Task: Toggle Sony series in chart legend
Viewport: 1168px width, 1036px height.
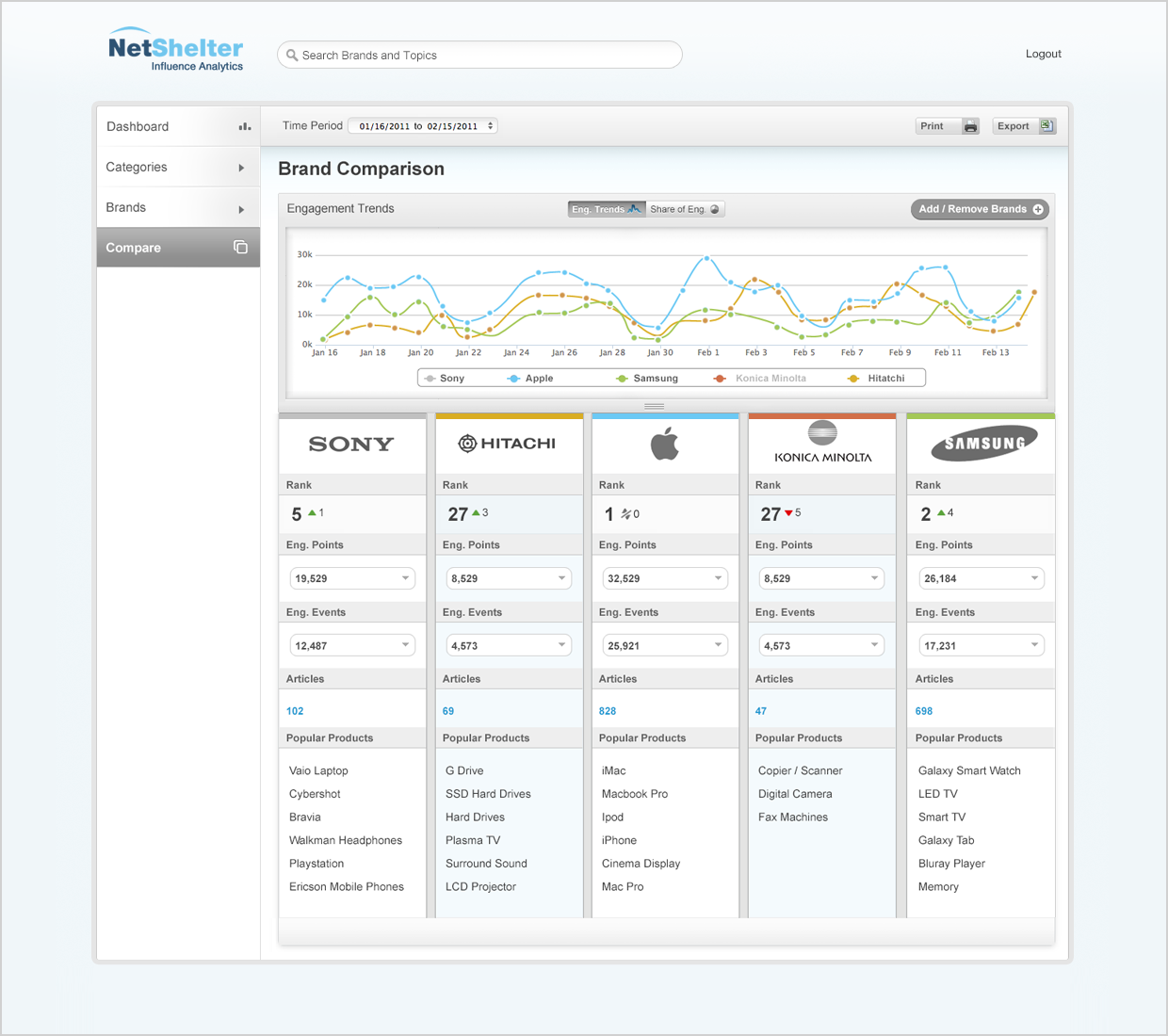Action: pyautogui.click(x=445, y=378)
